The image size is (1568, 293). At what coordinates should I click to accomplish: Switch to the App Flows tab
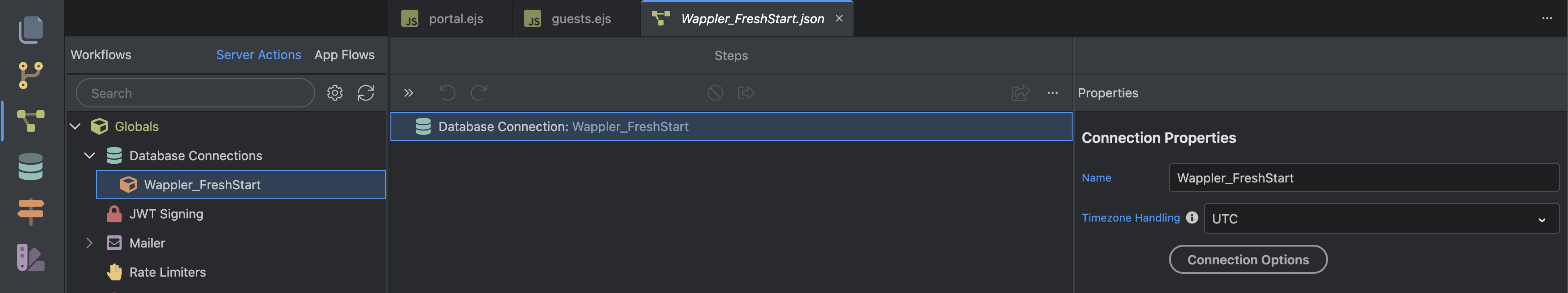[x=345, y=55]
